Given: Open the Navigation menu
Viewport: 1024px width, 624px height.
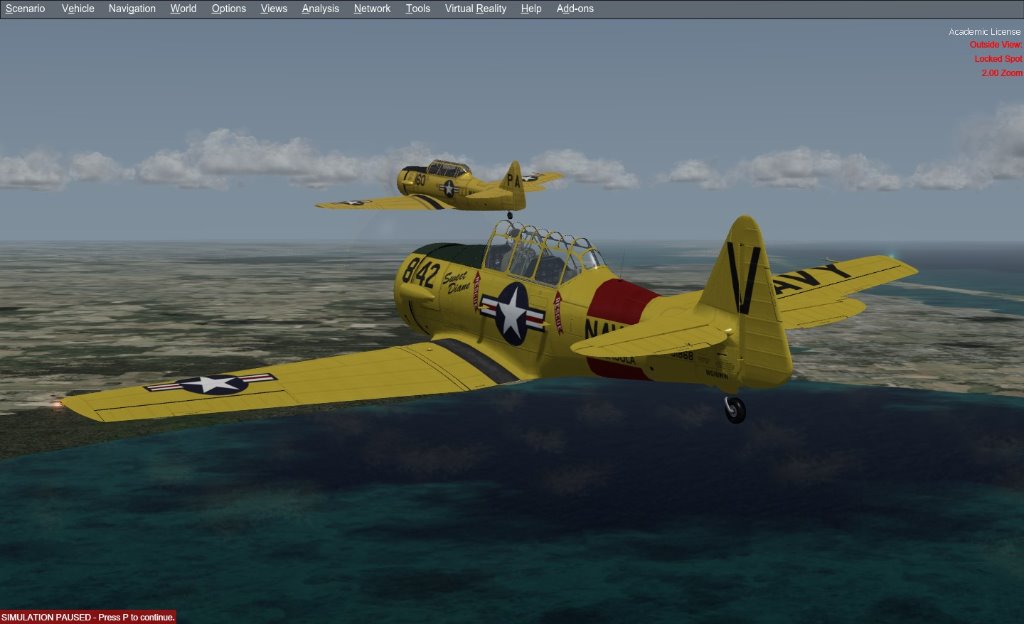Looking at the screenshot, I should click(x=132, y=8).
